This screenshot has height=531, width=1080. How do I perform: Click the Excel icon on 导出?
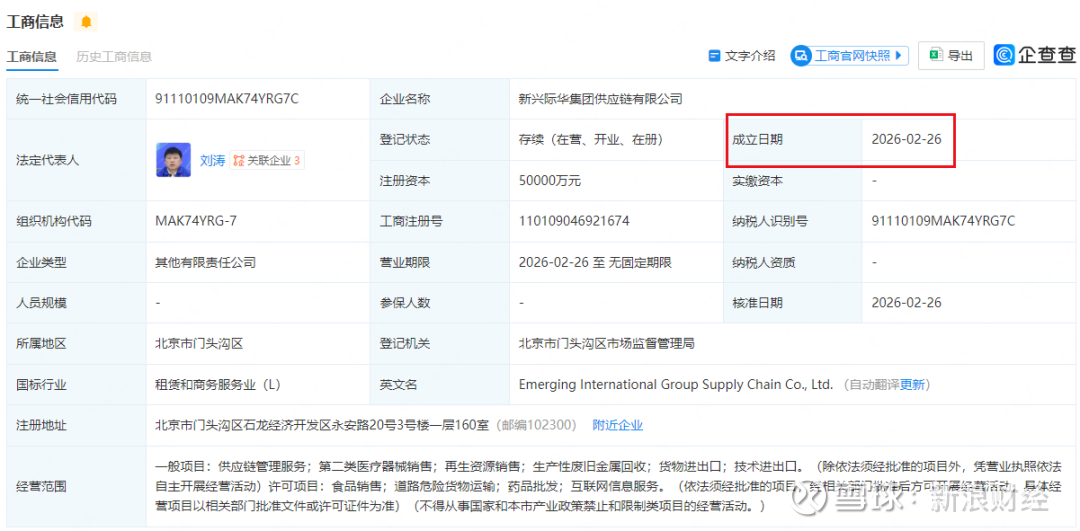tap(935, 55)
